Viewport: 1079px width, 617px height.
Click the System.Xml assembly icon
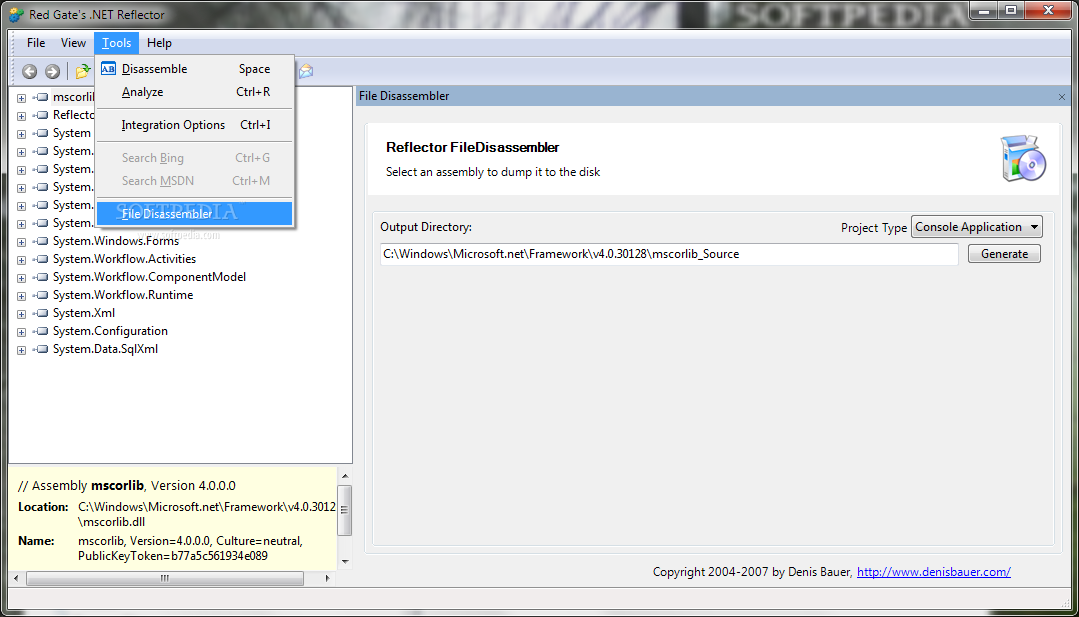41,313
